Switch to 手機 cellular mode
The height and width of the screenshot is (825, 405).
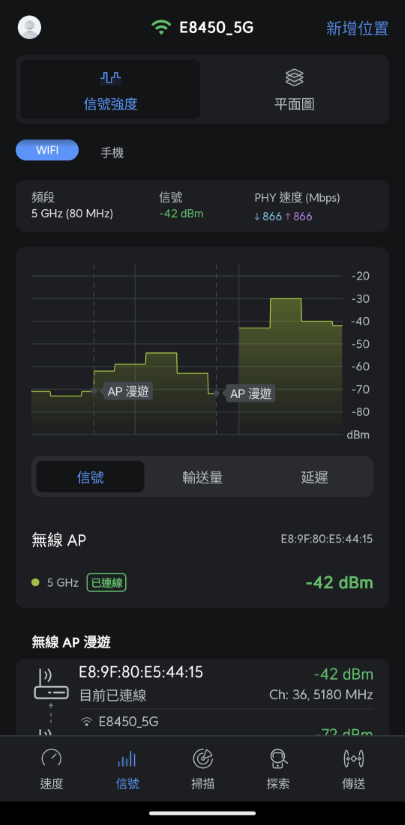[112, 153]
